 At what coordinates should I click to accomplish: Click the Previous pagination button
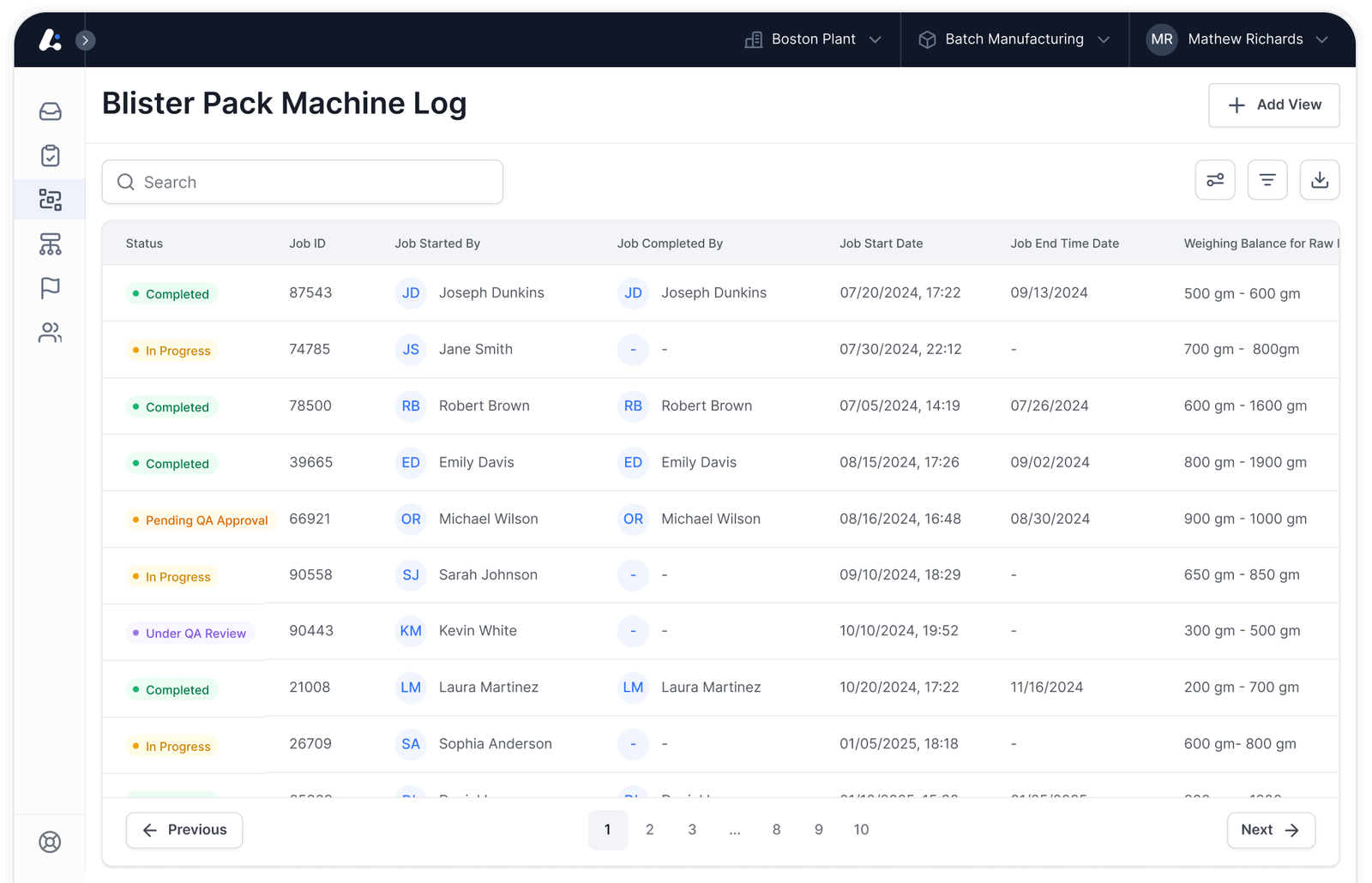click(184, 830)
